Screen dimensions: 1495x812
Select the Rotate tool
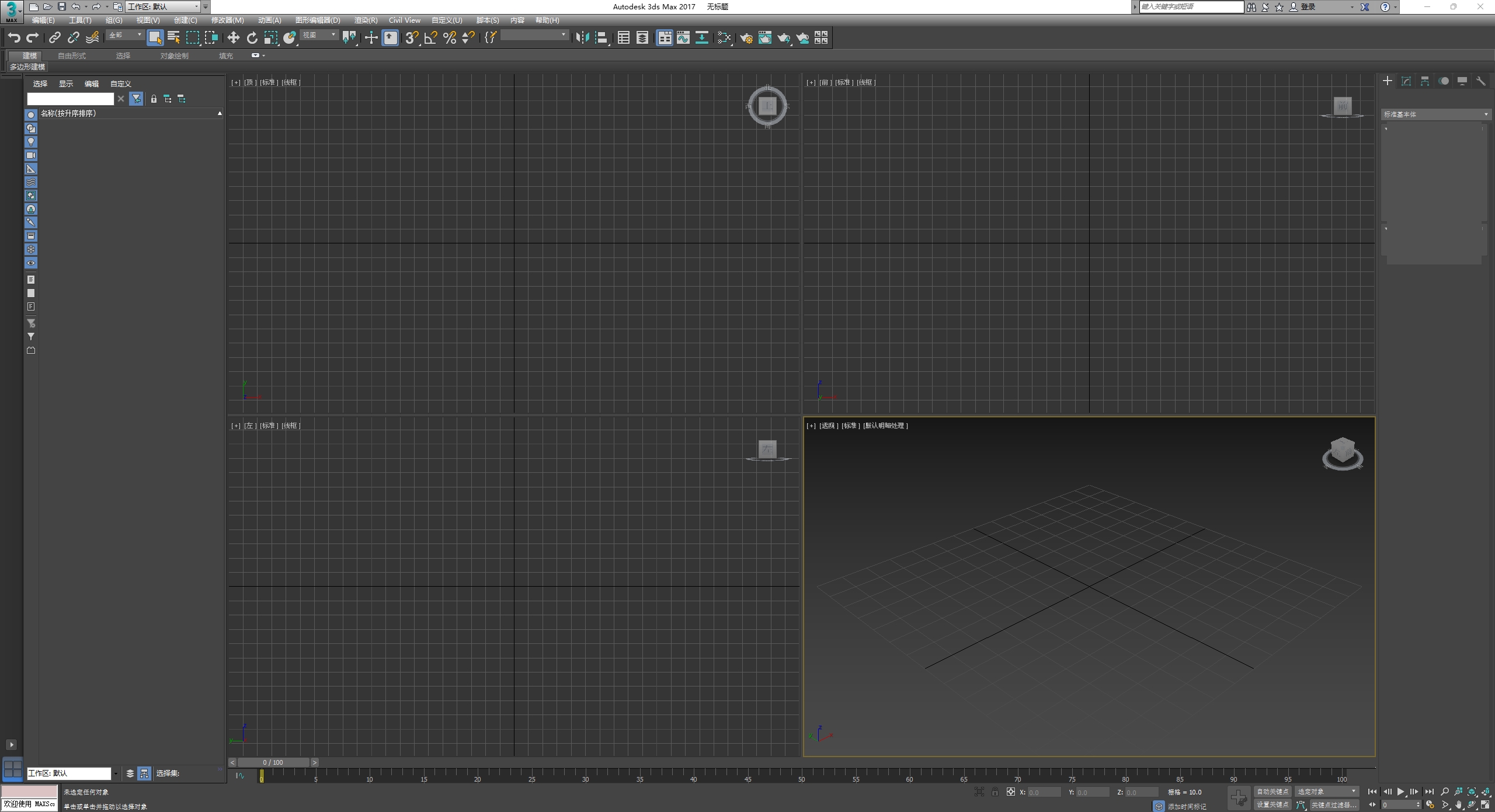coord(252,38)
